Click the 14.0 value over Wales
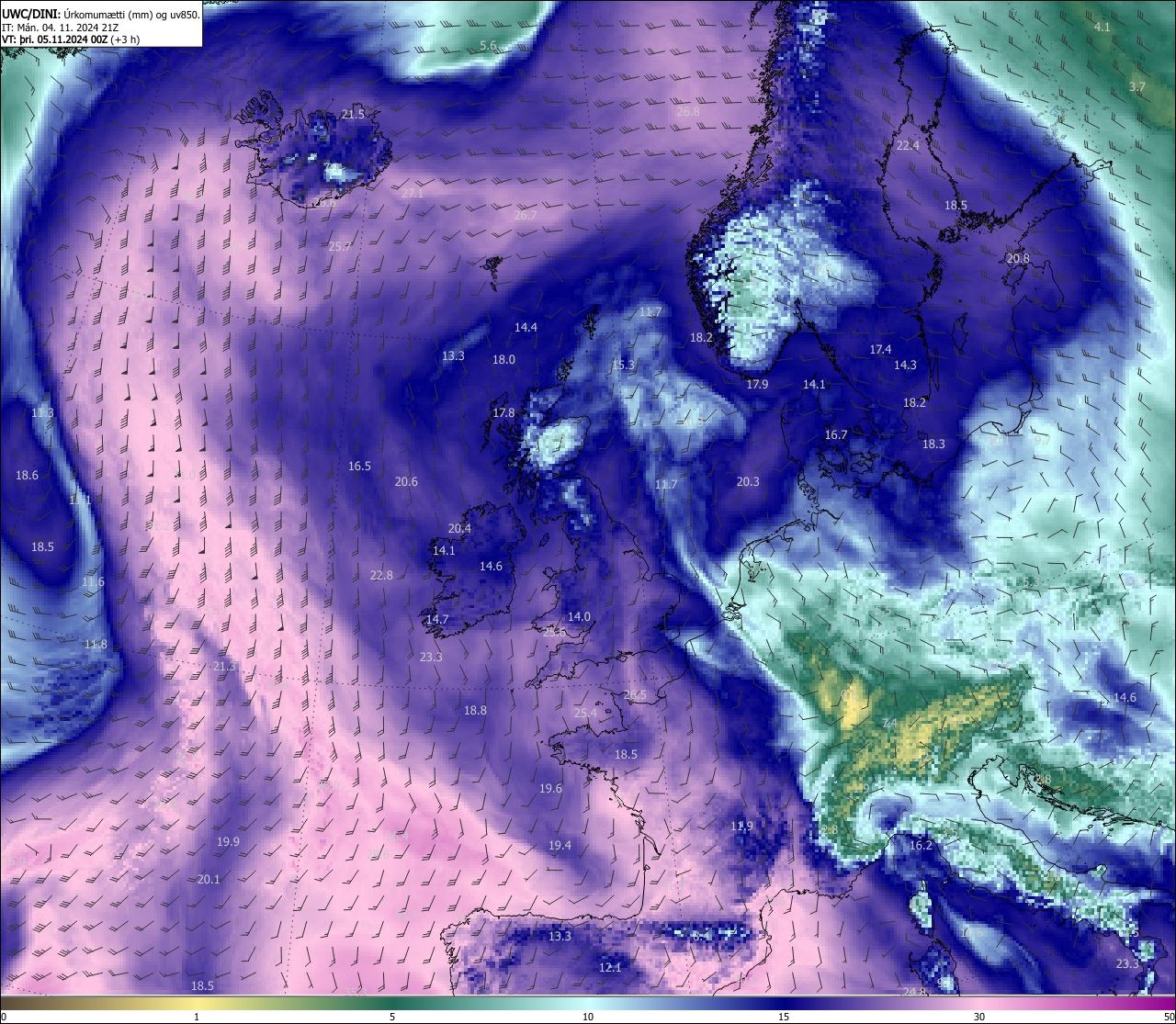Viewport: 1176px width, 1024px height. [579, 616]
